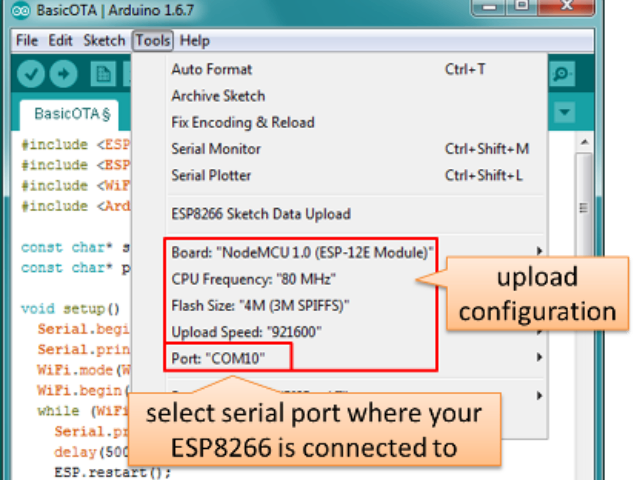
Task: Maximize the Arduino window
Action: click(x=521, y=7)
